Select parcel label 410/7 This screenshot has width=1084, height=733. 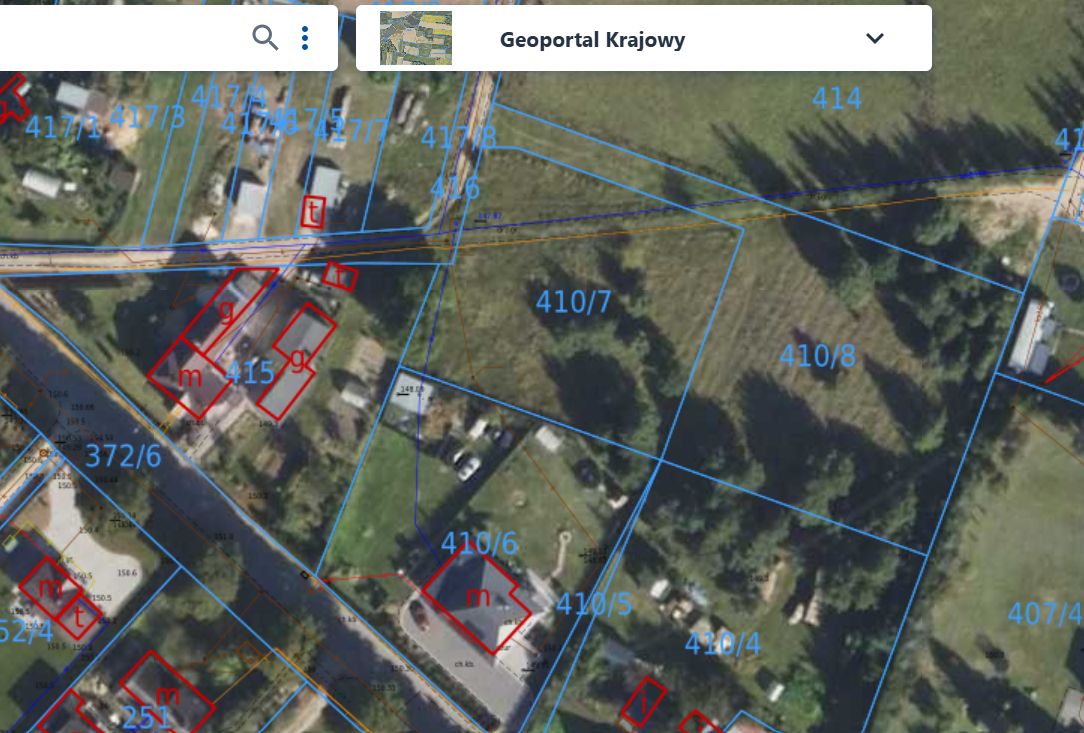pyautogui.click(x=573, y=302)
